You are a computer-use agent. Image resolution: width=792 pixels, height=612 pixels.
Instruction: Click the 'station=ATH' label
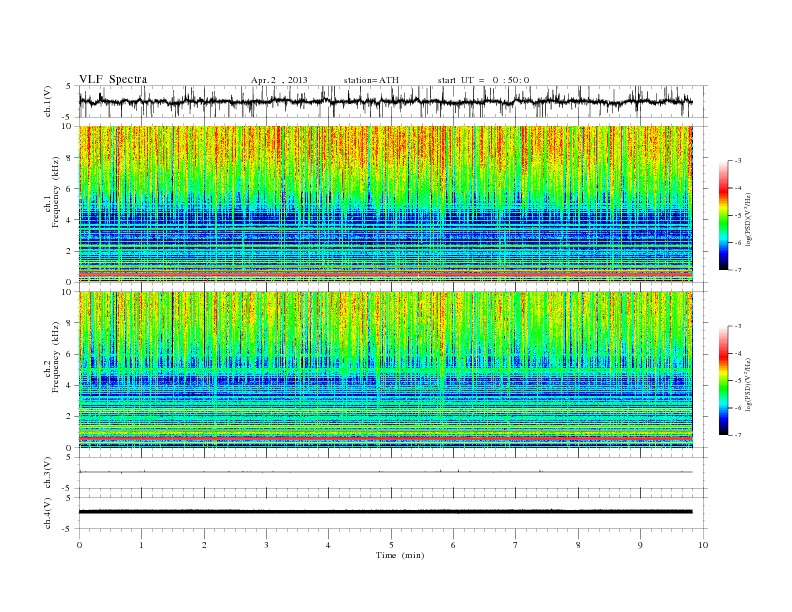click(371, 80)
